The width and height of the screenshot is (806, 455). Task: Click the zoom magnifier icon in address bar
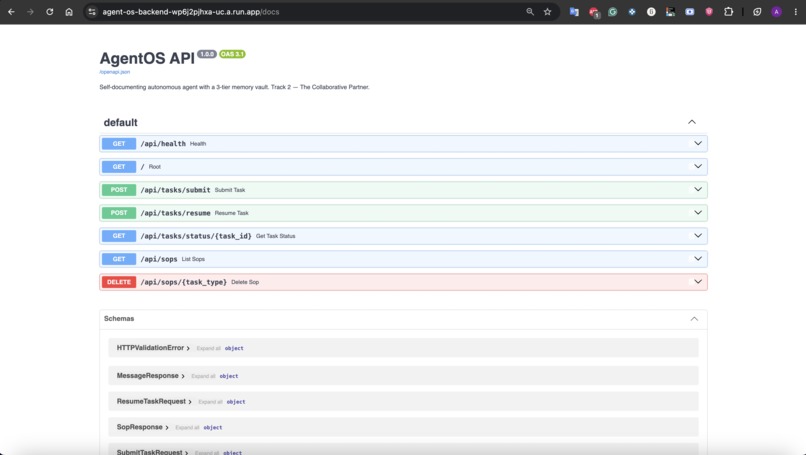click(530, 11)
